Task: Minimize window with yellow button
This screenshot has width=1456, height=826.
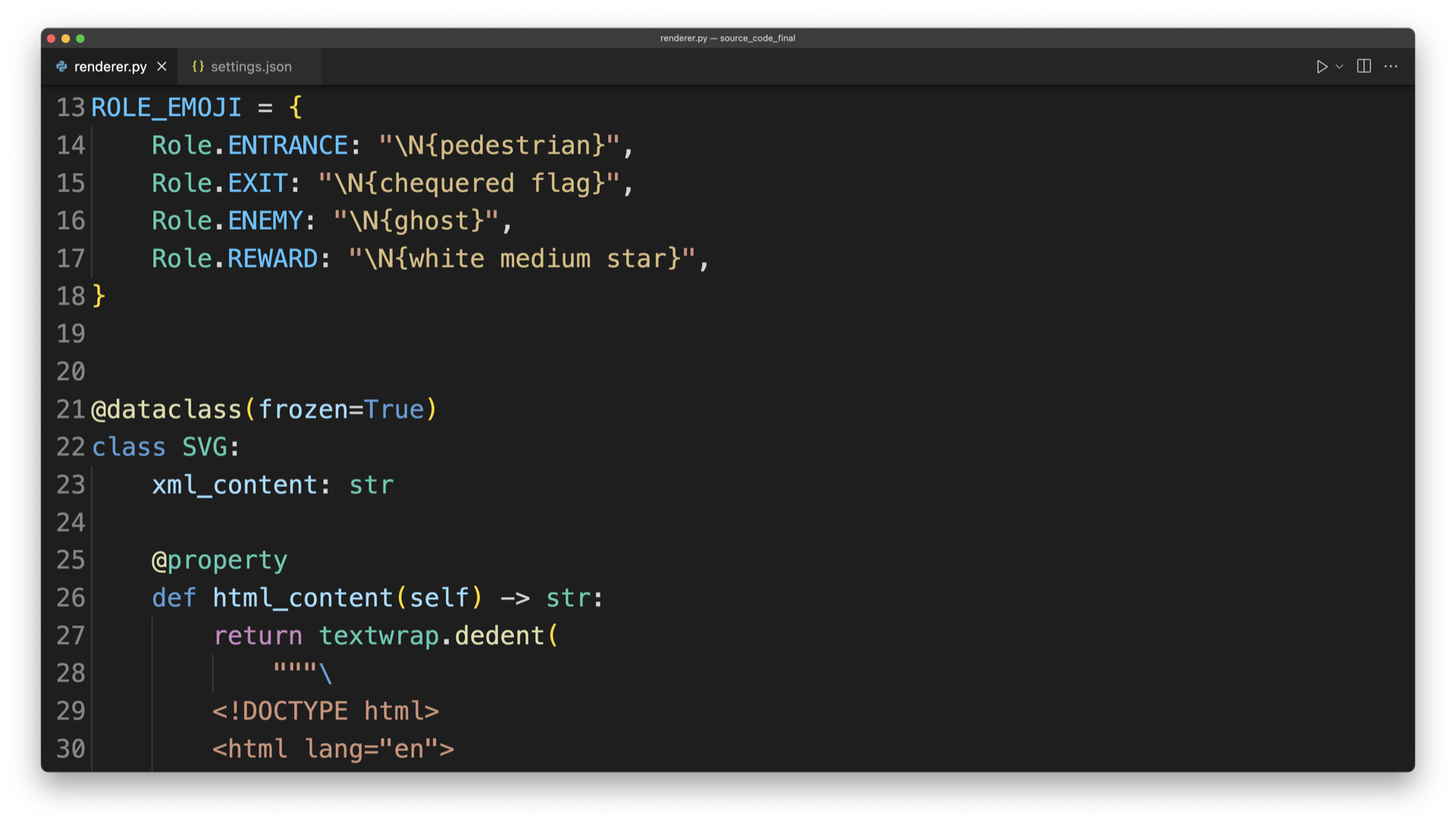Action: click(x=66, y=39)
